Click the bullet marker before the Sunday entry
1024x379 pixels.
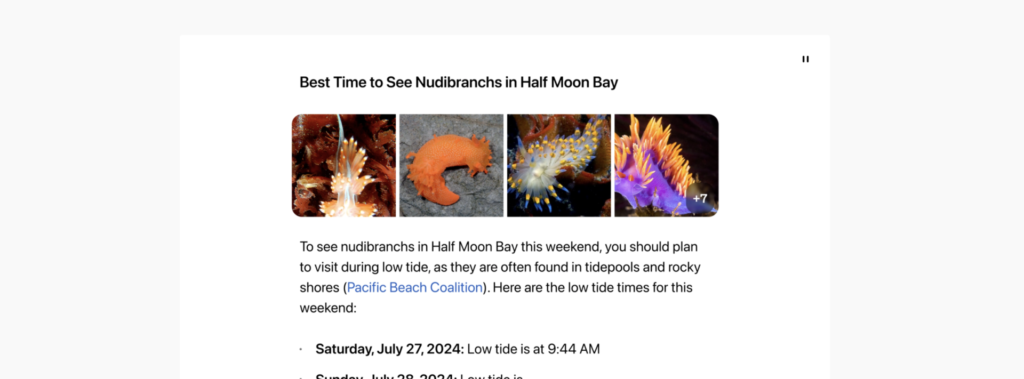click(301, 377)
